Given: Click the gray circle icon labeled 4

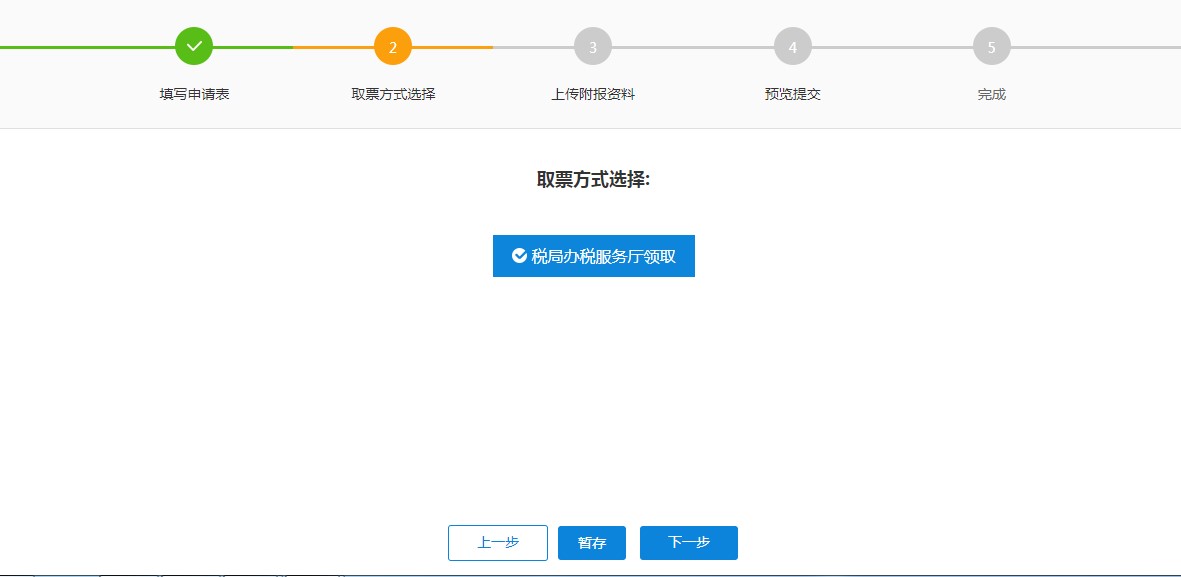Looking at the screenshot, I should (791, 44).
